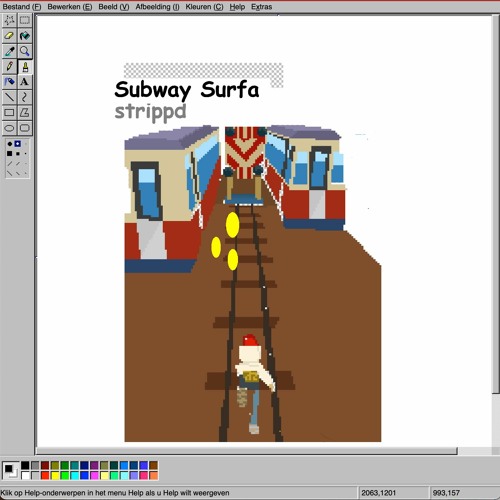Select the Brush tool
Screen dimensions: 500x500
[25, 66]
